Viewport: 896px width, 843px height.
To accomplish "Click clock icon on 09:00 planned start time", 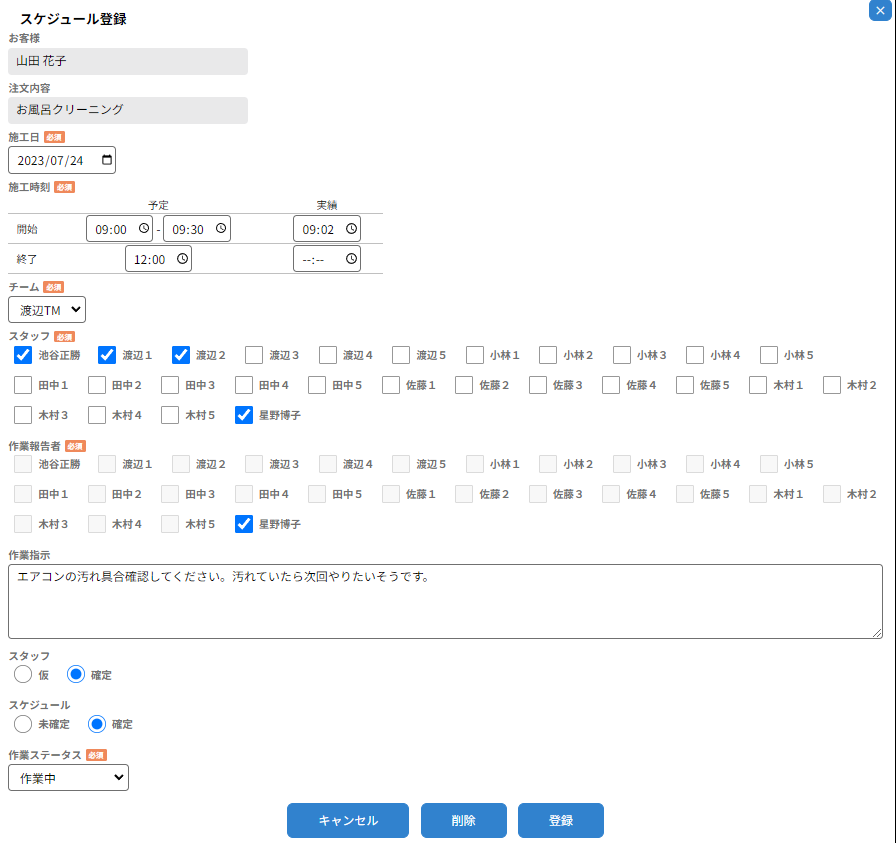I will pyautogui.click(x=144, y=229).
